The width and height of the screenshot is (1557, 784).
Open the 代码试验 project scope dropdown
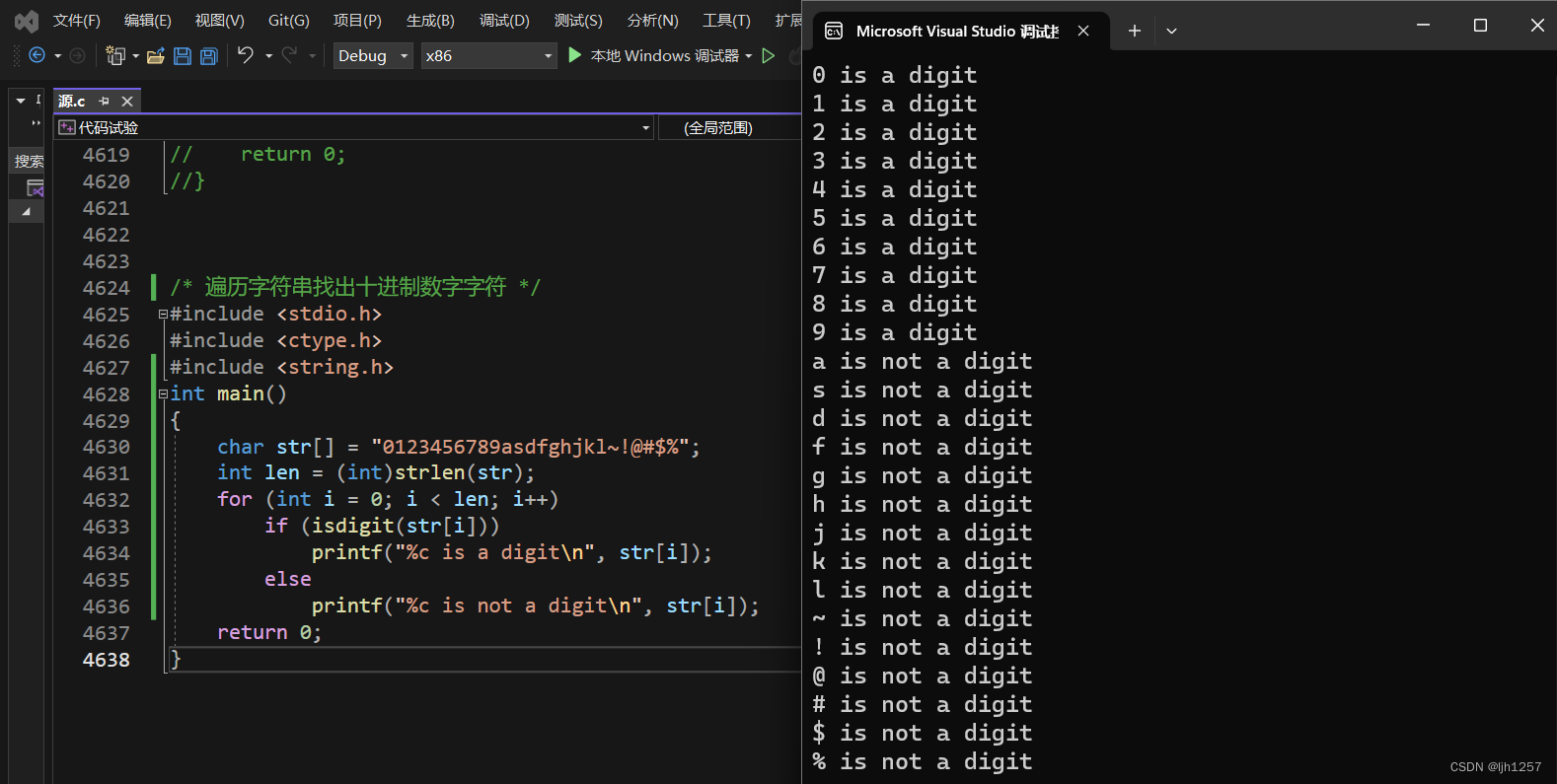coord(646,127)
